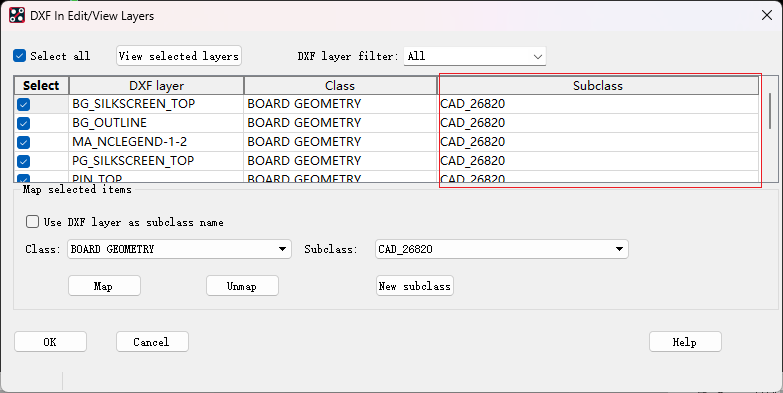The image size is (783, 393).
Task: Click Subclass cell of BG_OUTLINE row
Action: [x=598, y=123]
